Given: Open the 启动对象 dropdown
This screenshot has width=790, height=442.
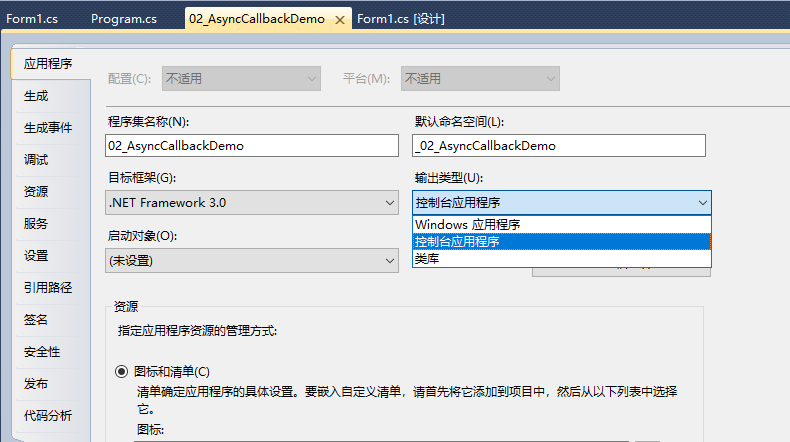Looking at the screenshot, I should [253, 260].
